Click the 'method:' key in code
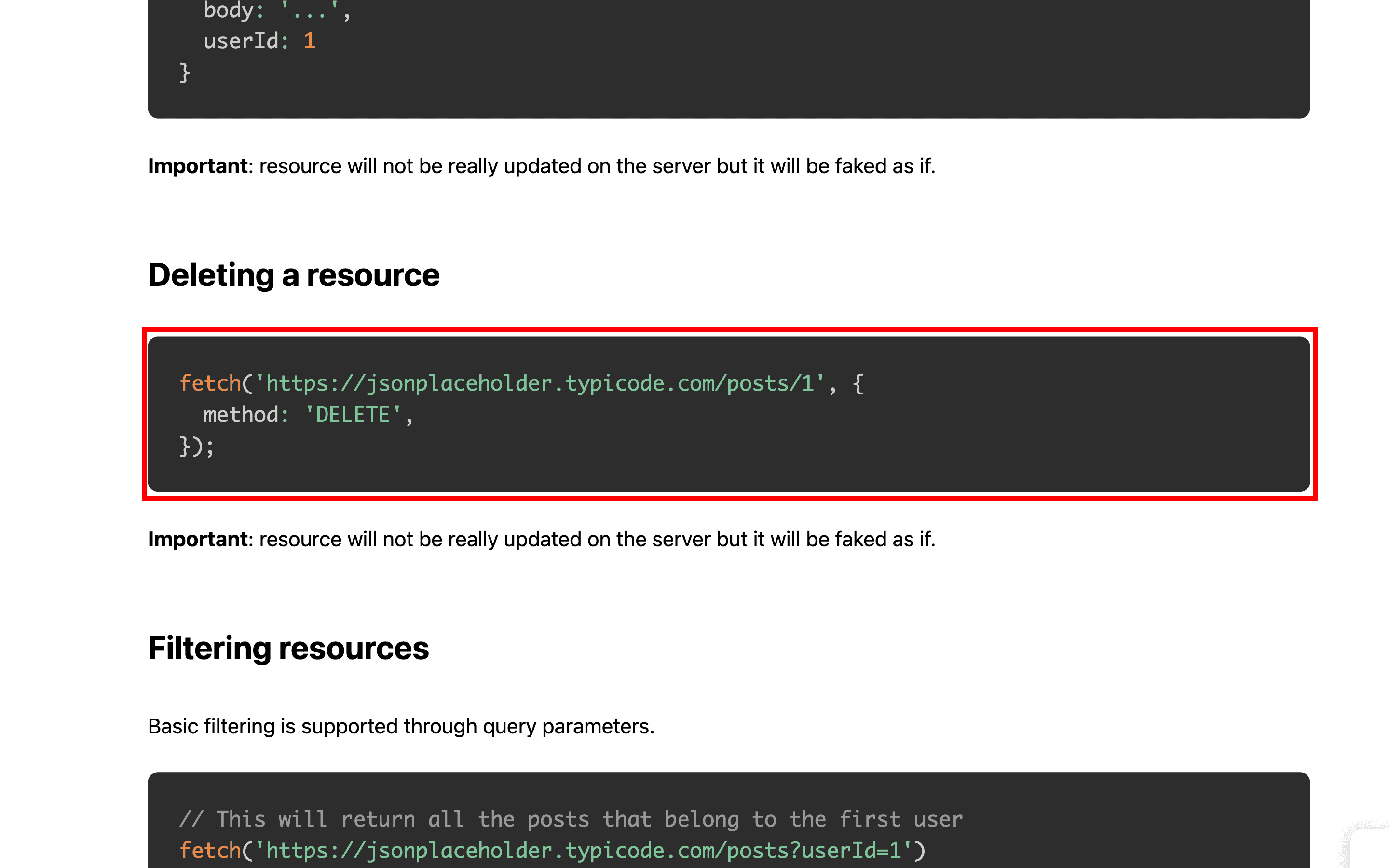Screen dimensions: 1389x868 [246, 415]
